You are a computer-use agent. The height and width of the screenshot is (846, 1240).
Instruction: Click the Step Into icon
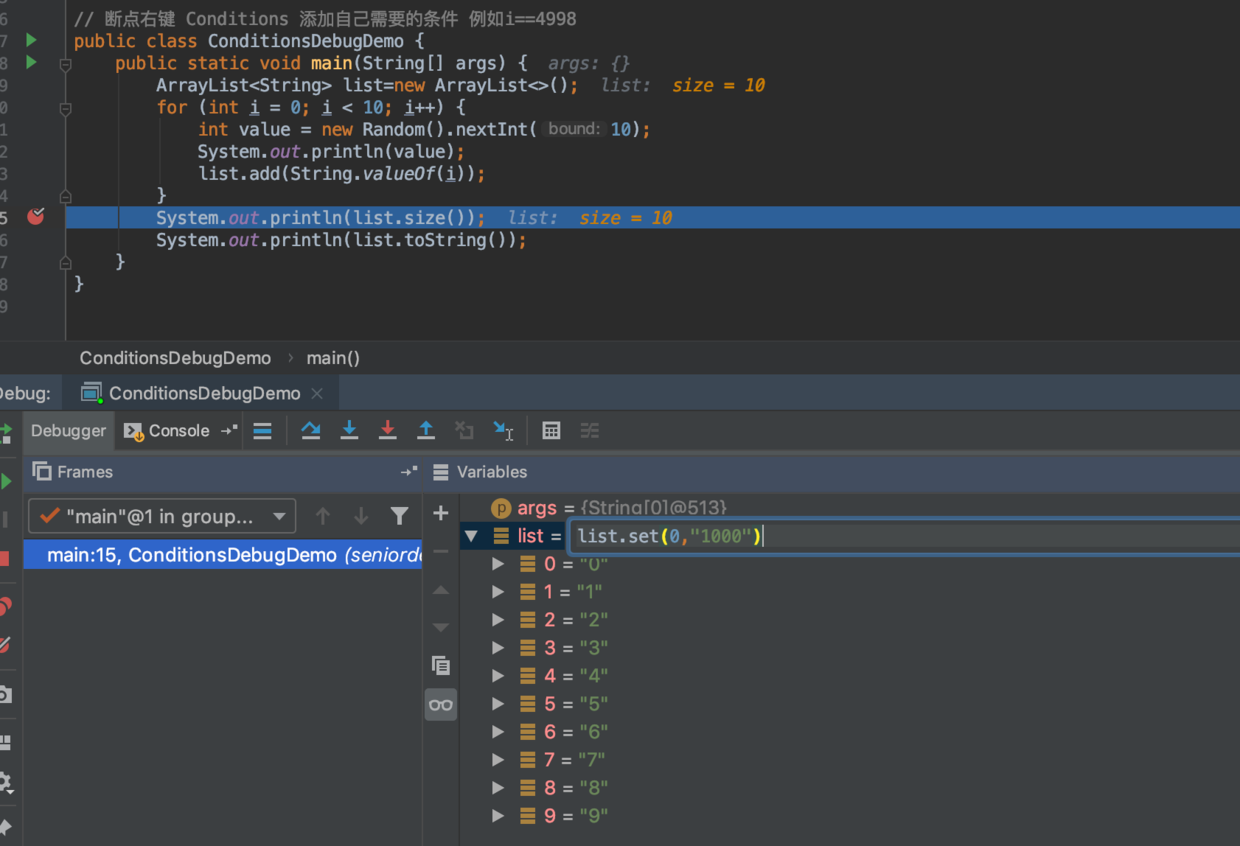pos(349,430)
